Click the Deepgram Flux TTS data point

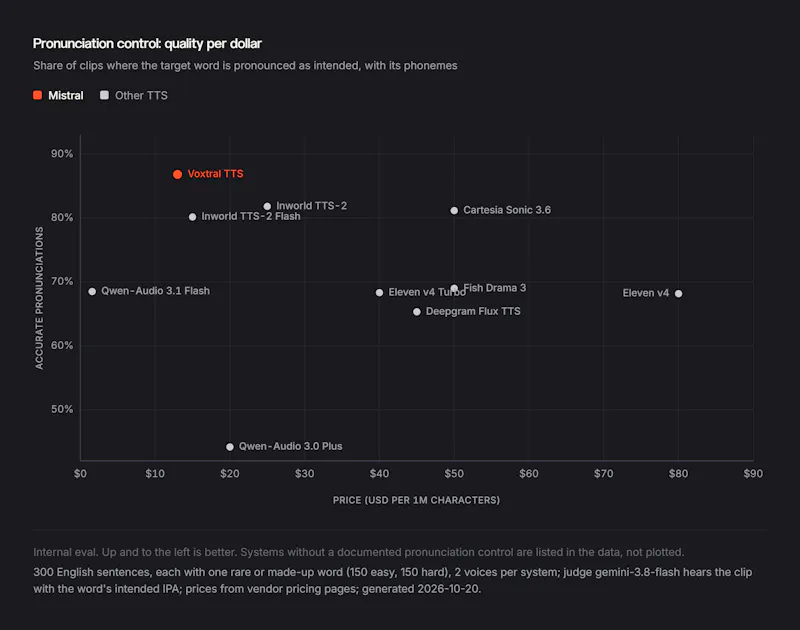click(x=417, y=312)
